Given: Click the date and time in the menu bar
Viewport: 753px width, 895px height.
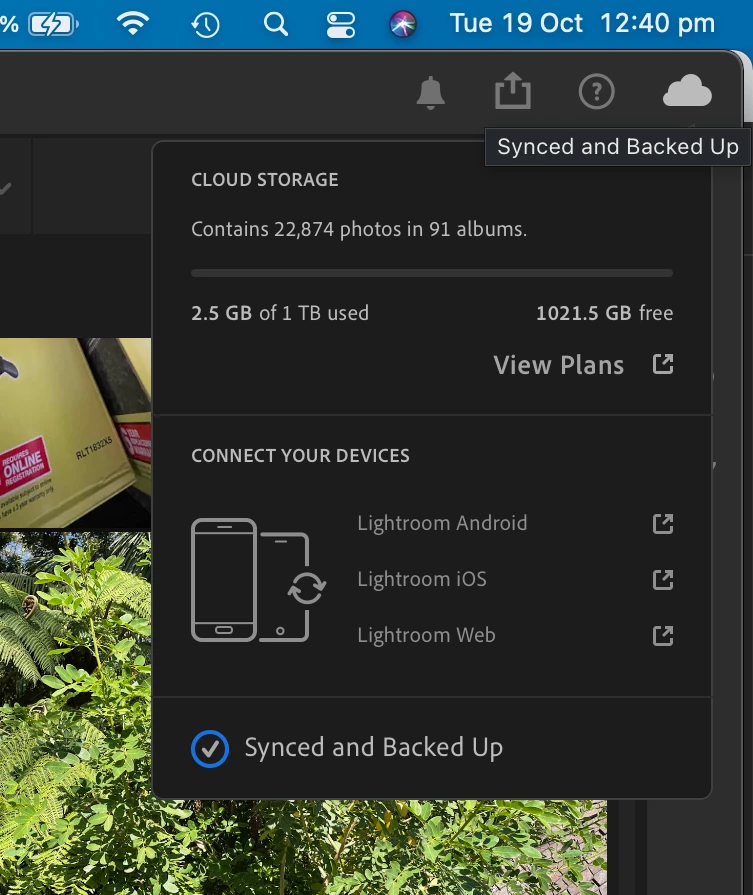Looking at the screenshot, I should pos(582,24).
